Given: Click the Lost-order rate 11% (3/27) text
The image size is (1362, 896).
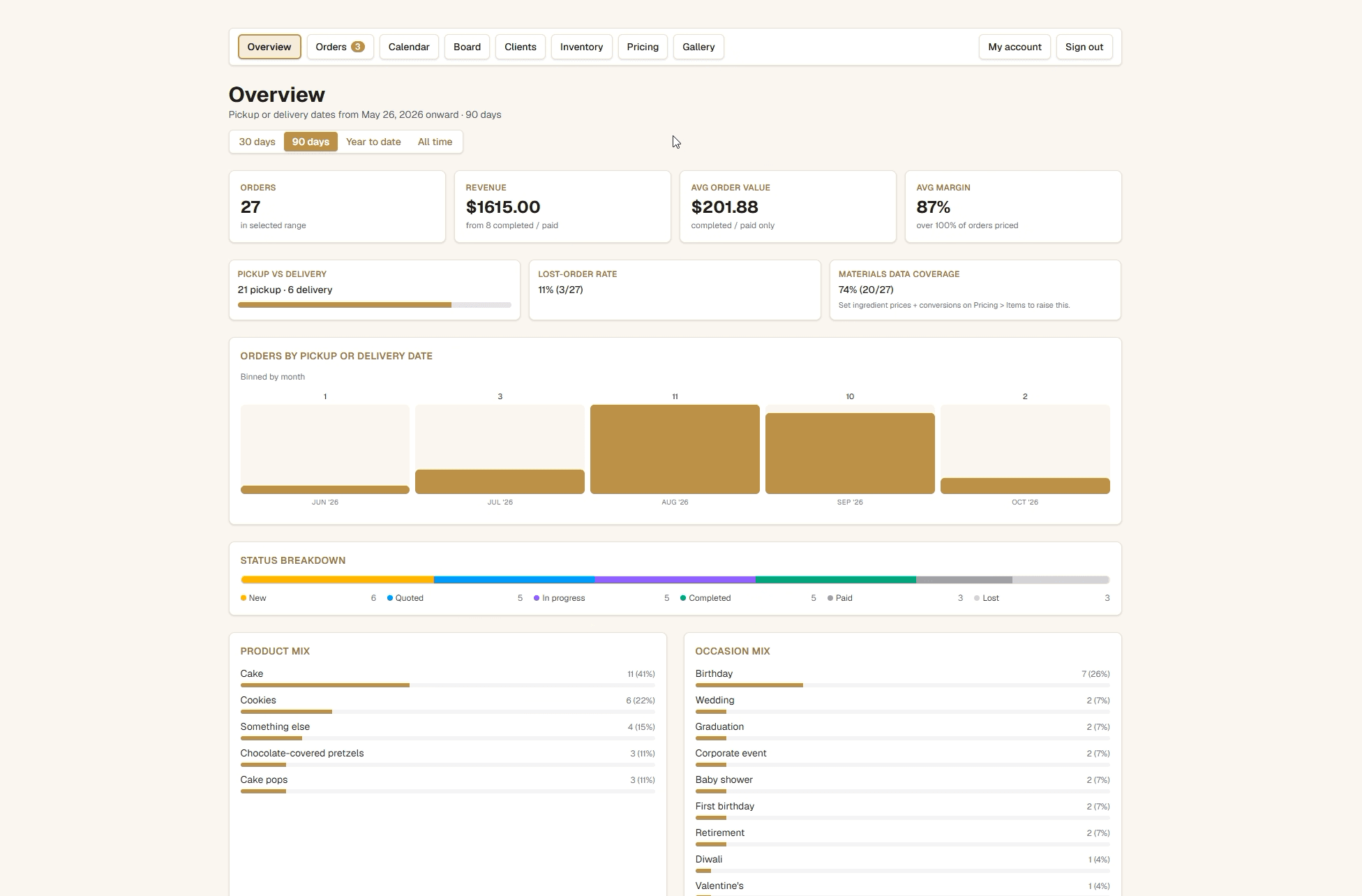Looking at the screenshot, I should tap(560, 290).
